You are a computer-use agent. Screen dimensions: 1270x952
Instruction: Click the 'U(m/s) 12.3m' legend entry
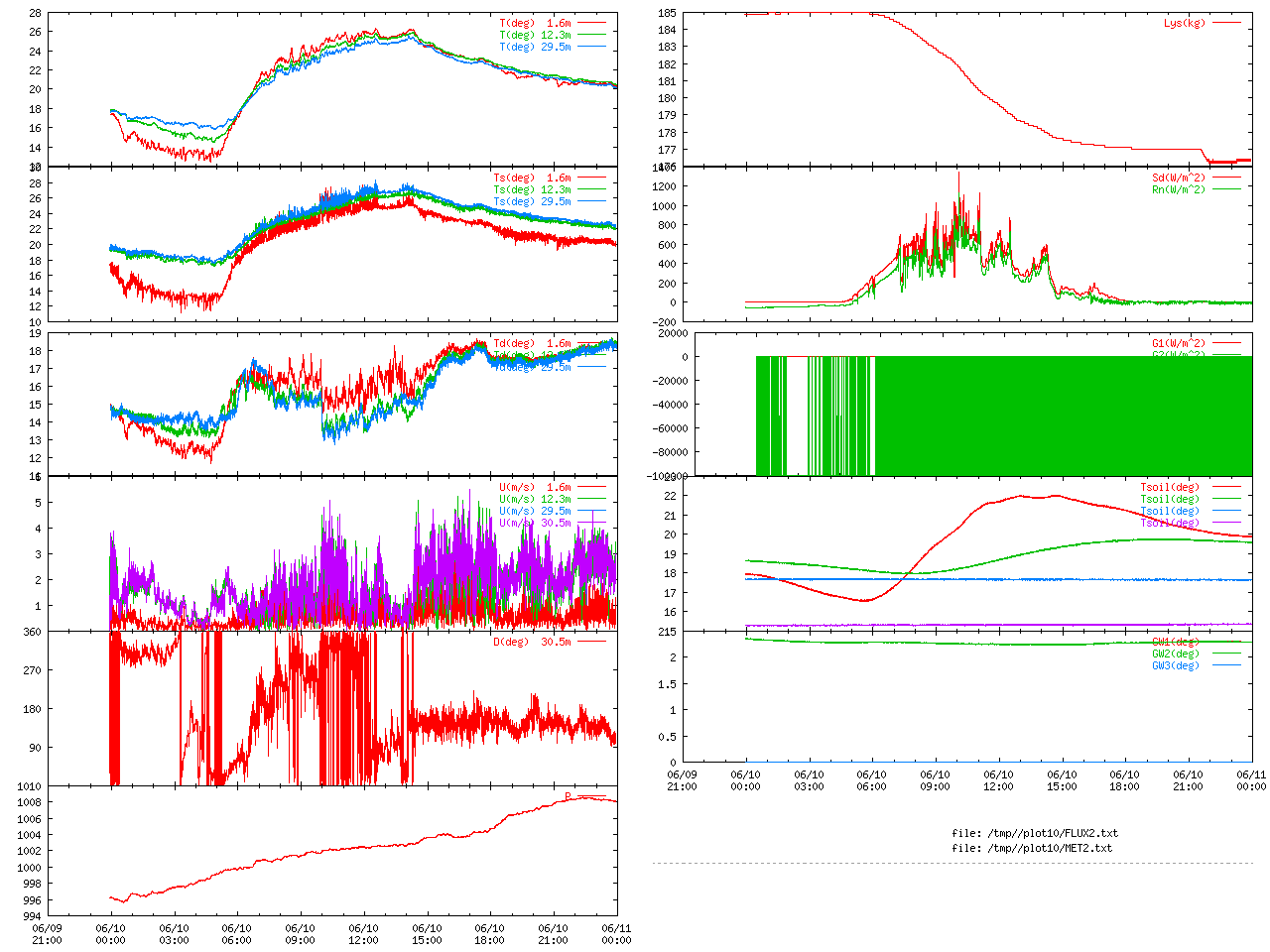tap(536, 500)
